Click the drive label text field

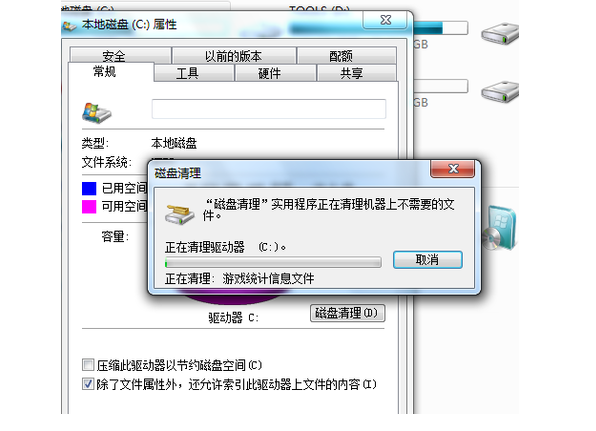(x=269, y=109)
